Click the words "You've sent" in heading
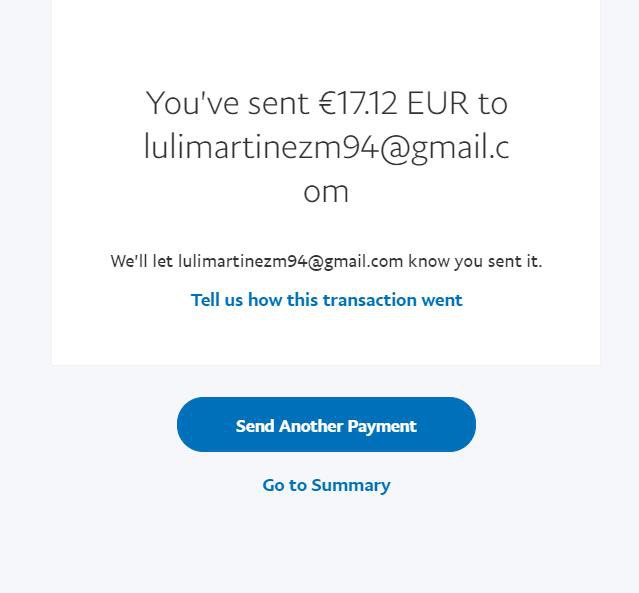The width and height of the screenshot is (639, 593). (x=227, y=103)
